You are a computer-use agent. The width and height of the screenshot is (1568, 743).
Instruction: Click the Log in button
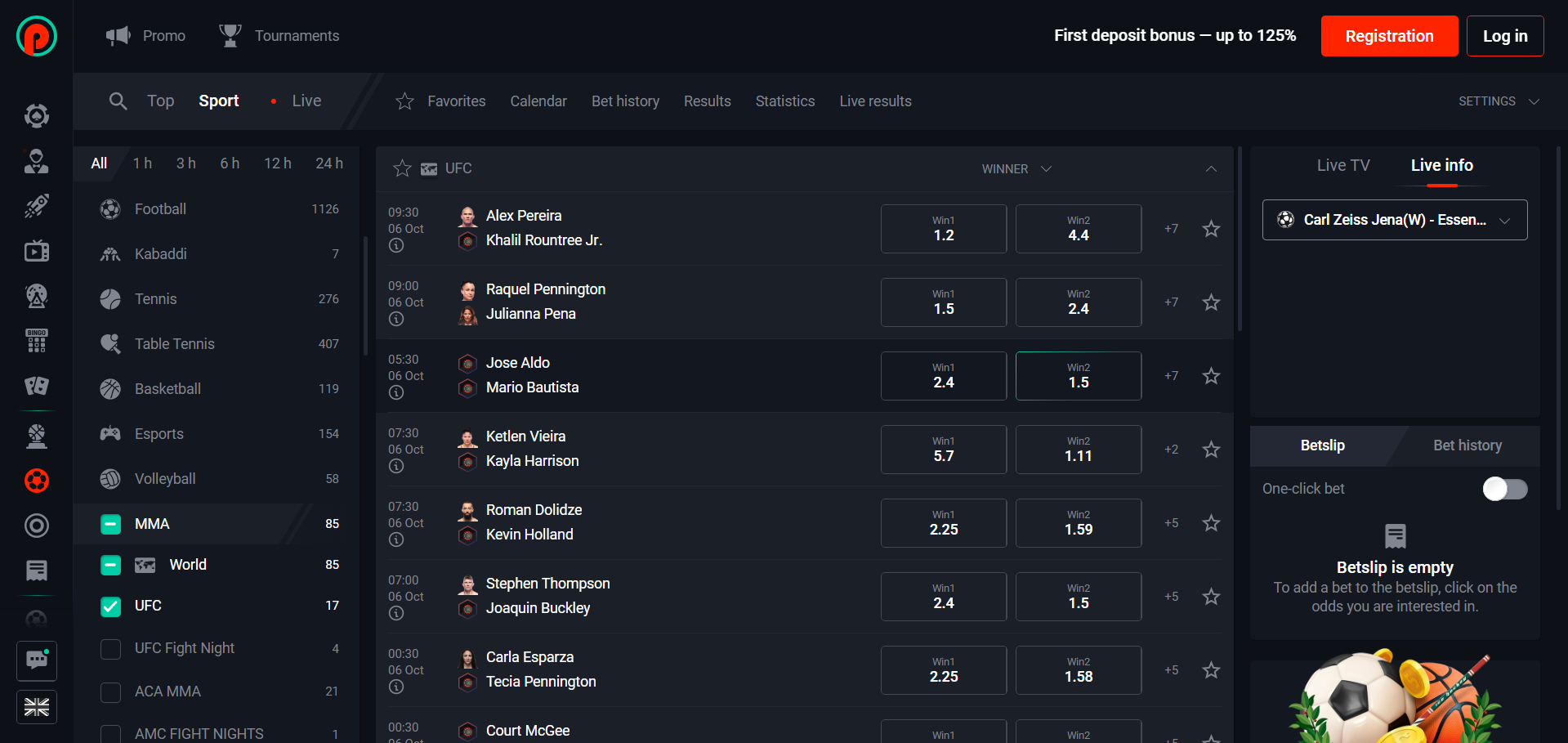(1504, 36)
